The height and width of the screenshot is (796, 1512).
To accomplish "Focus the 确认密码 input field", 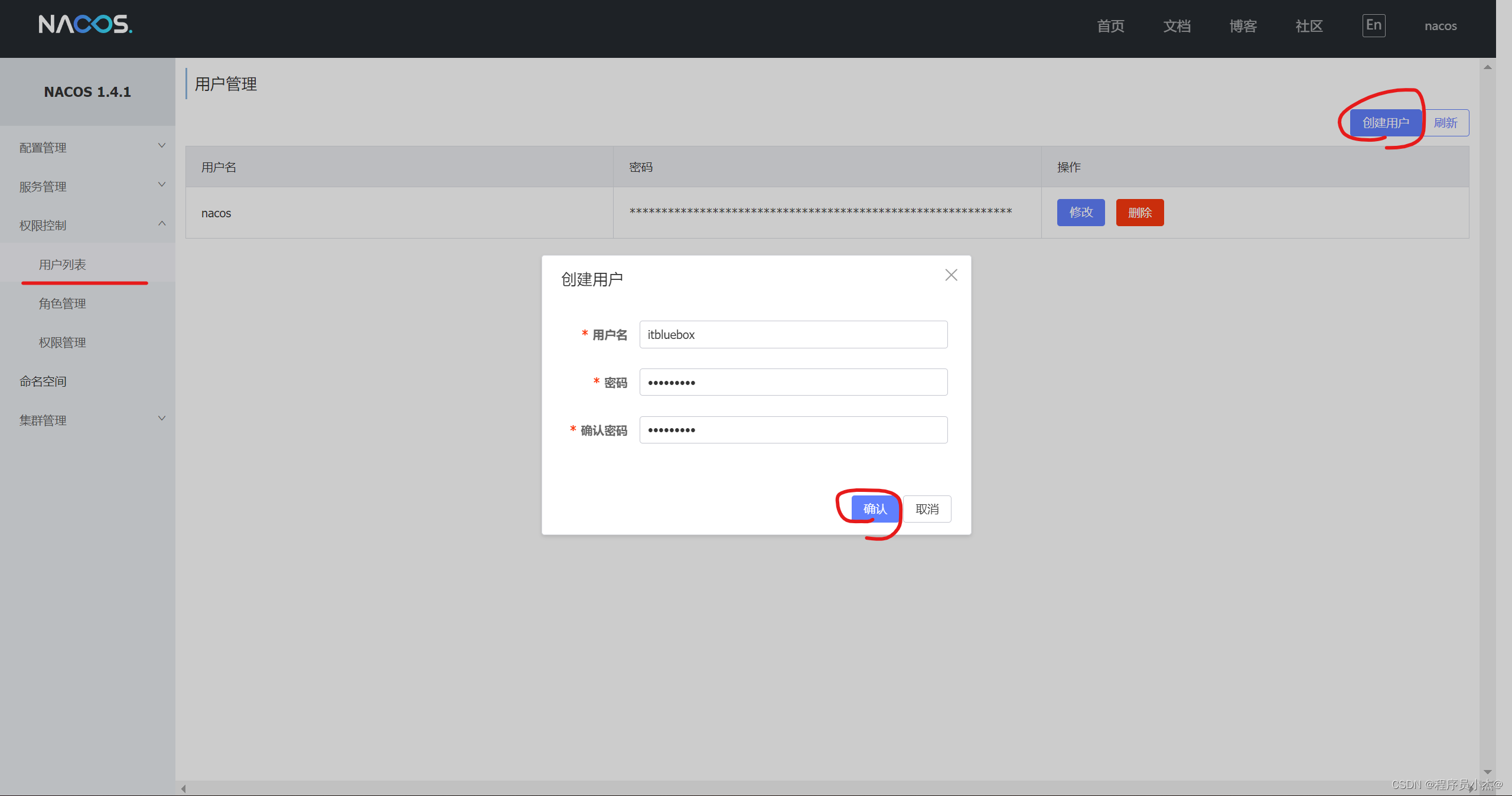I will click(793, 430).
